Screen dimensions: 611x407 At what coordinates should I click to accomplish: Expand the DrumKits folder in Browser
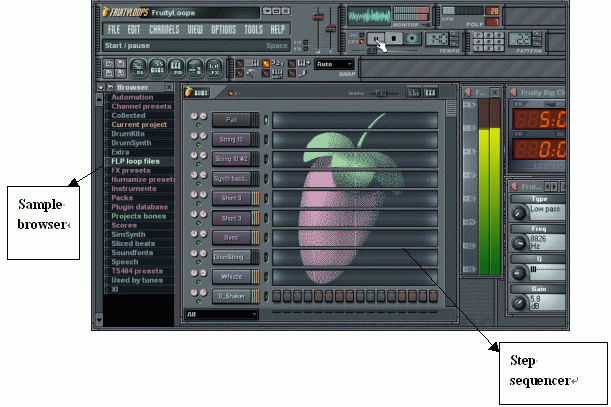[128, 134]
